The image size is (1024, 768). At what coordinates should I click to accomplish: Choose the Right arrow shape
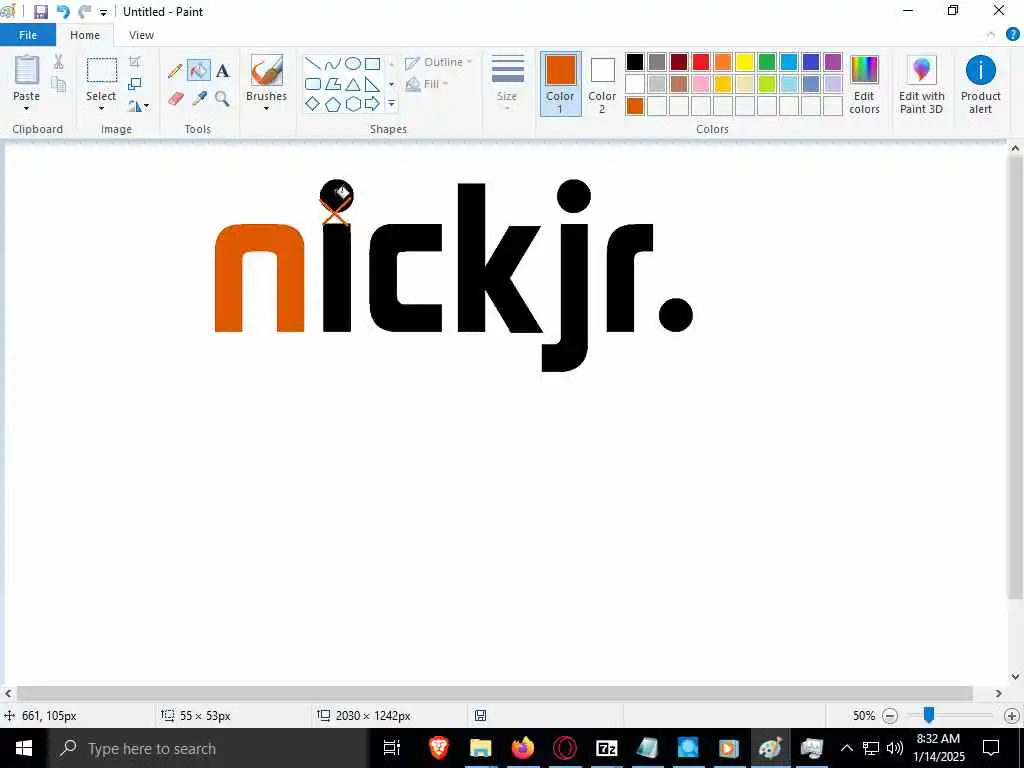(x=372, y=104)
